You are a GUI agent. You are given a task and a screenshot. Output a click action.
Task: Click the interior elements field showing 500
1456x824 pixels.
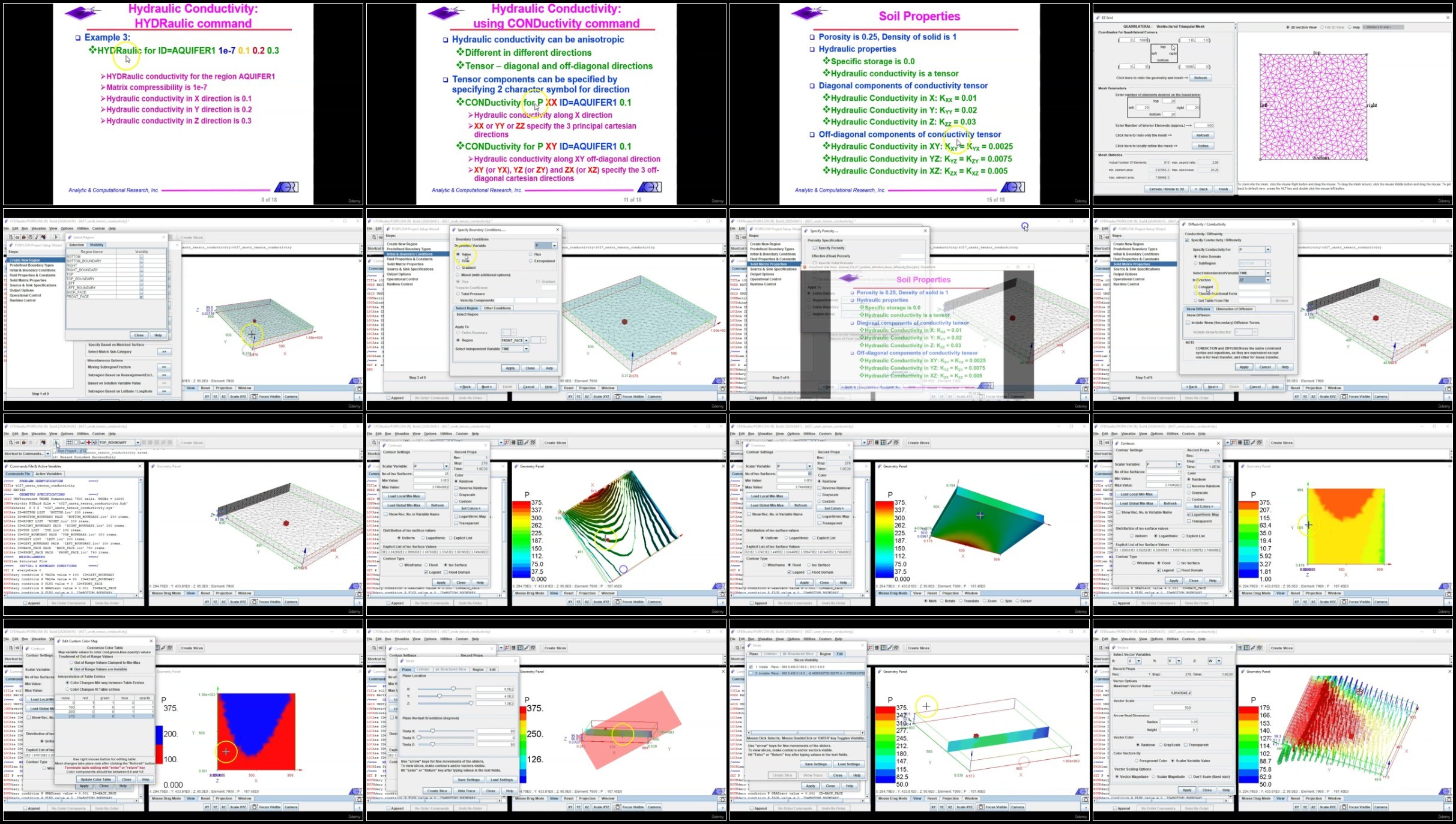pos(1204,125)
